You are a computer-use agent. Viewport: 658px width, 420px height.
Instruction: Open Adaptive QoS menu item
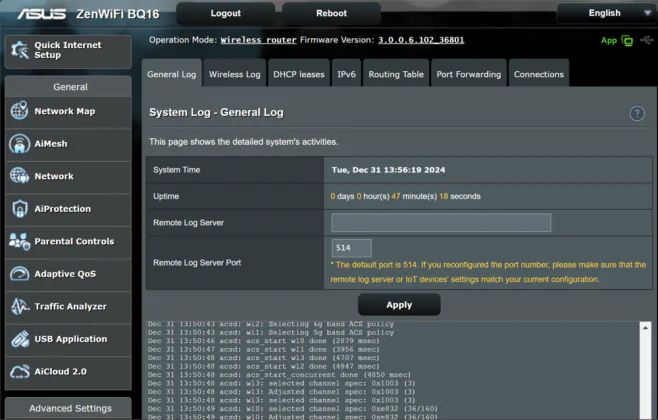[x=68, y=274]
